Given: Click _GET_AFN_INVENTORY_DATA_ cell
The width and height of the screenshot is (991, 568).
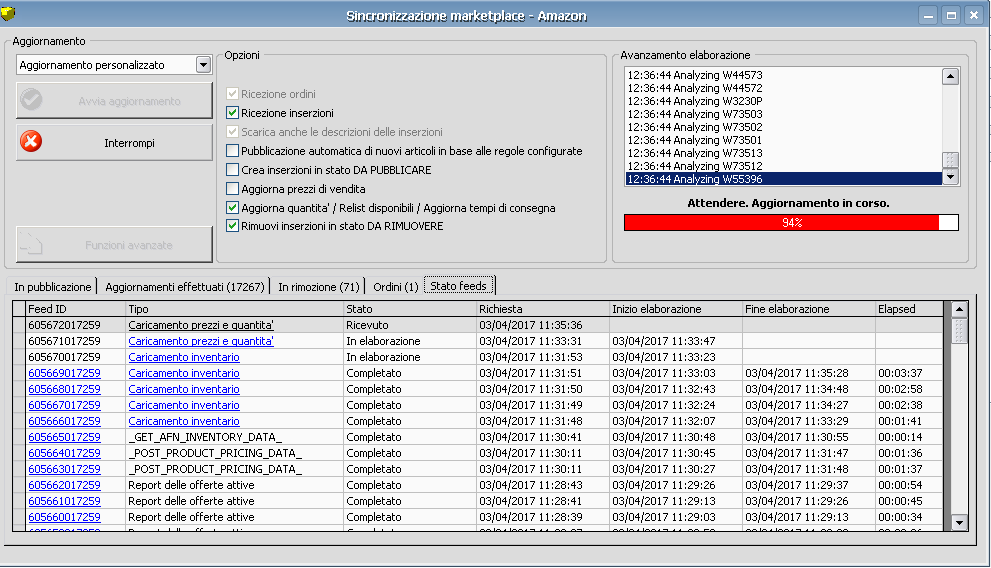Looking at the screenshot, I should tap(234, 437).
